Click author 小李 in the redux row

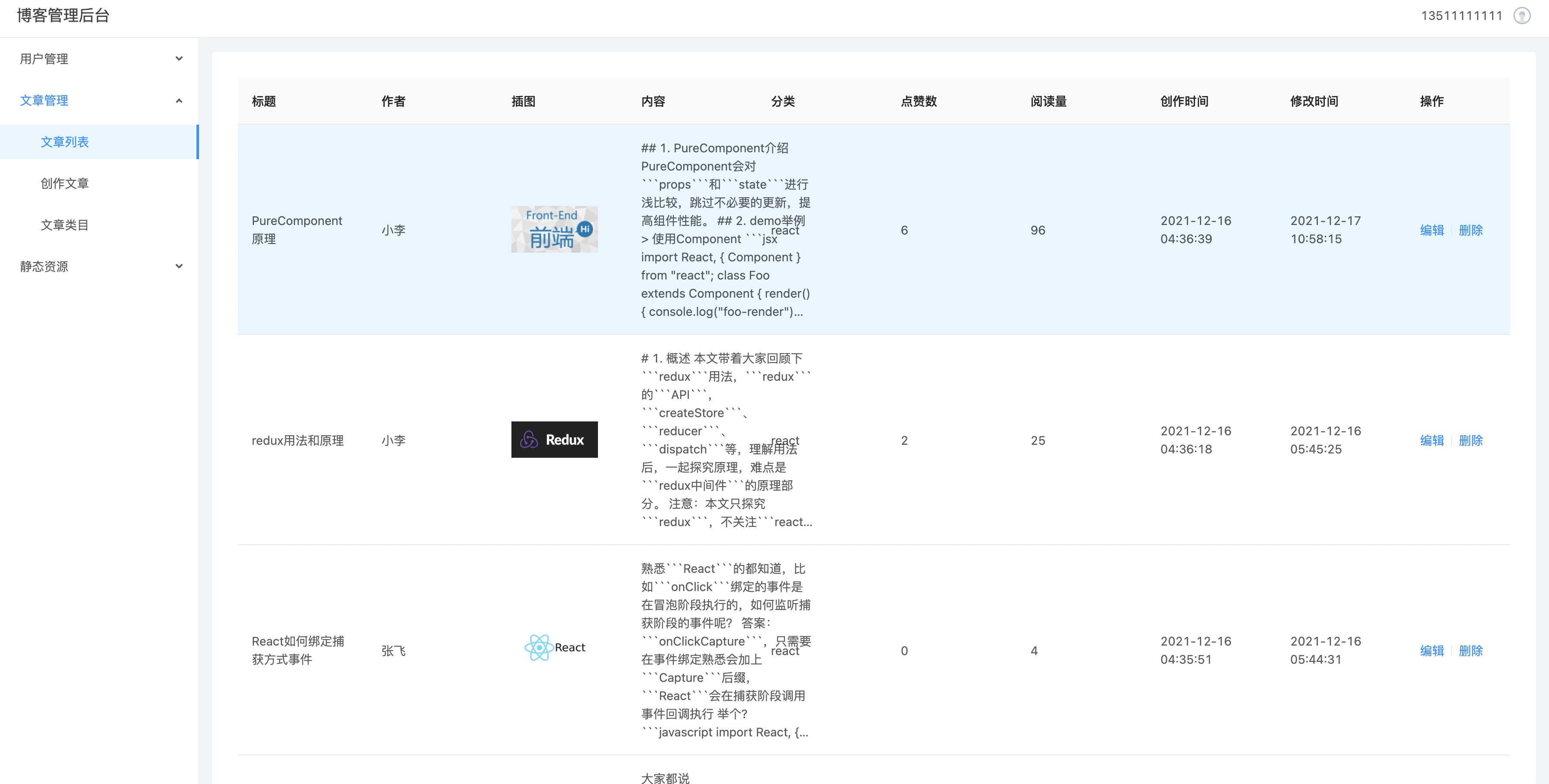(393, 440)
